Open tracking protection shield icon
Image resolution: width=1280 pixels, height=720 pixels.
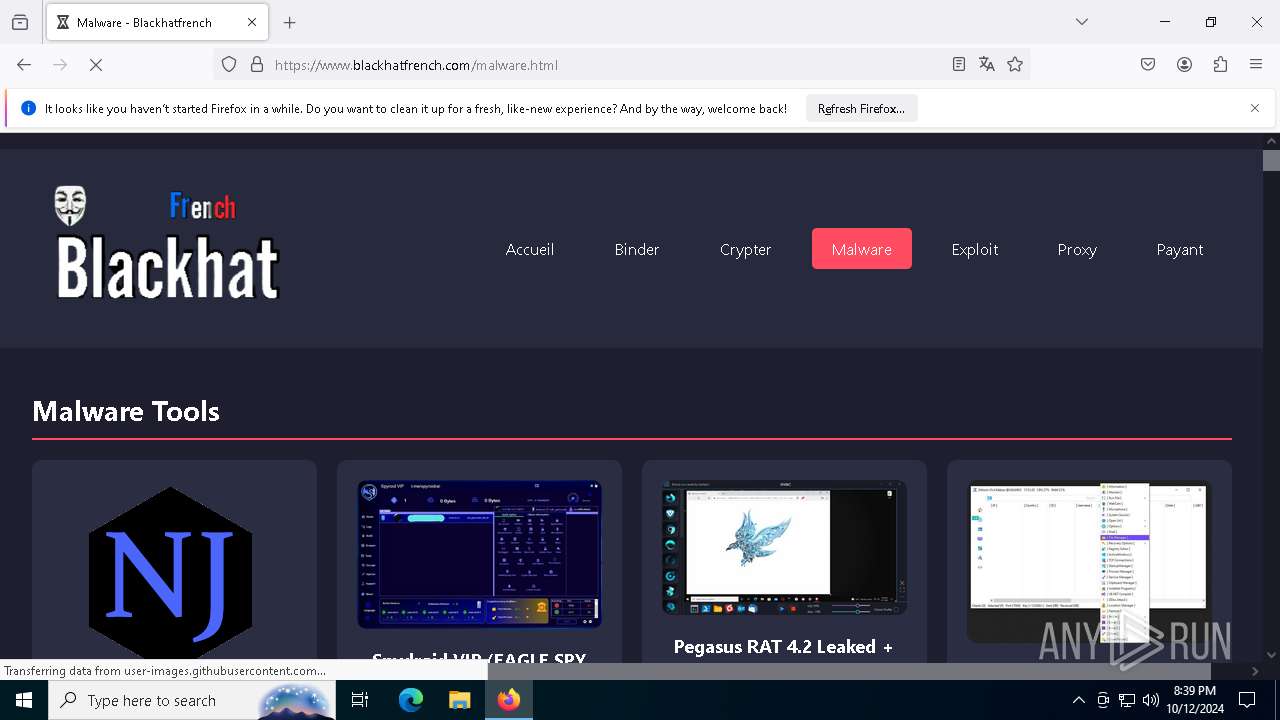click(229, 65)
